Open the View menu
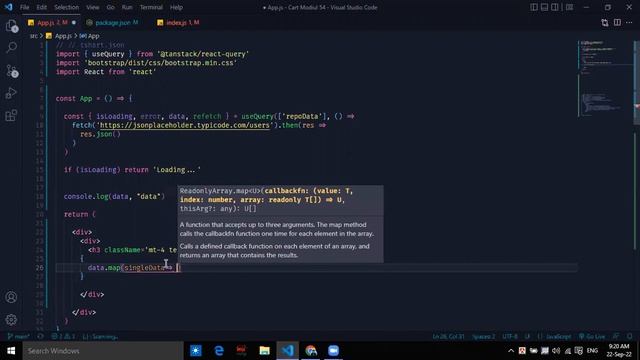Viewport: 640px width, 360px height. [x=93, y=7]
